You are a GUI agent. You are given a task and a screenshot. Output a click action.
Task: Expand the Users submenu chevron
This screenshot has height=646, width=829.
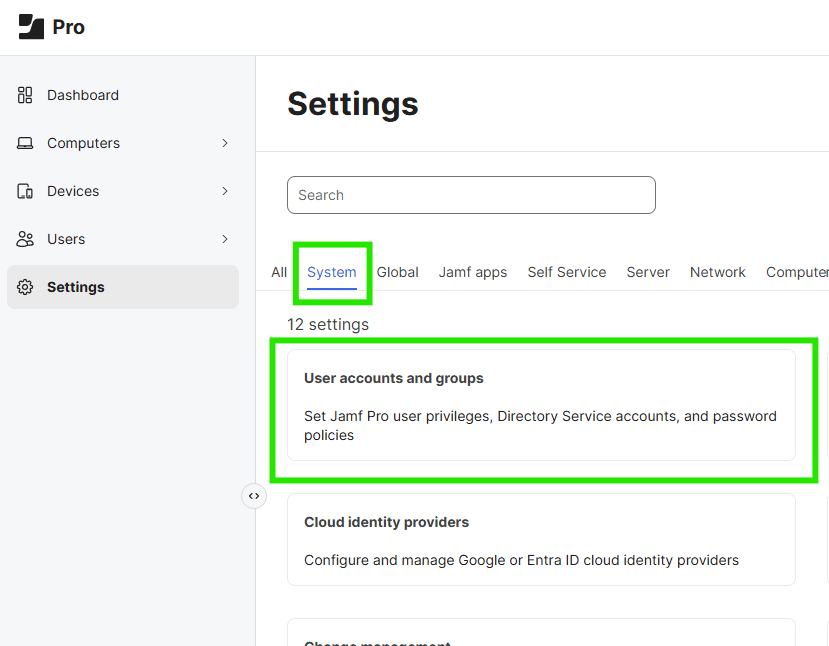[225, 239]
